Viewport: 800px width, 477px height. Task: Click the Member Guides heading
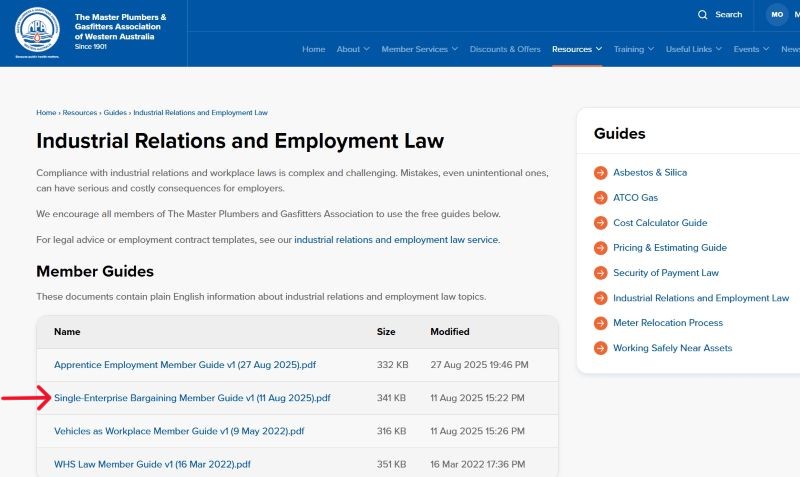95,271
